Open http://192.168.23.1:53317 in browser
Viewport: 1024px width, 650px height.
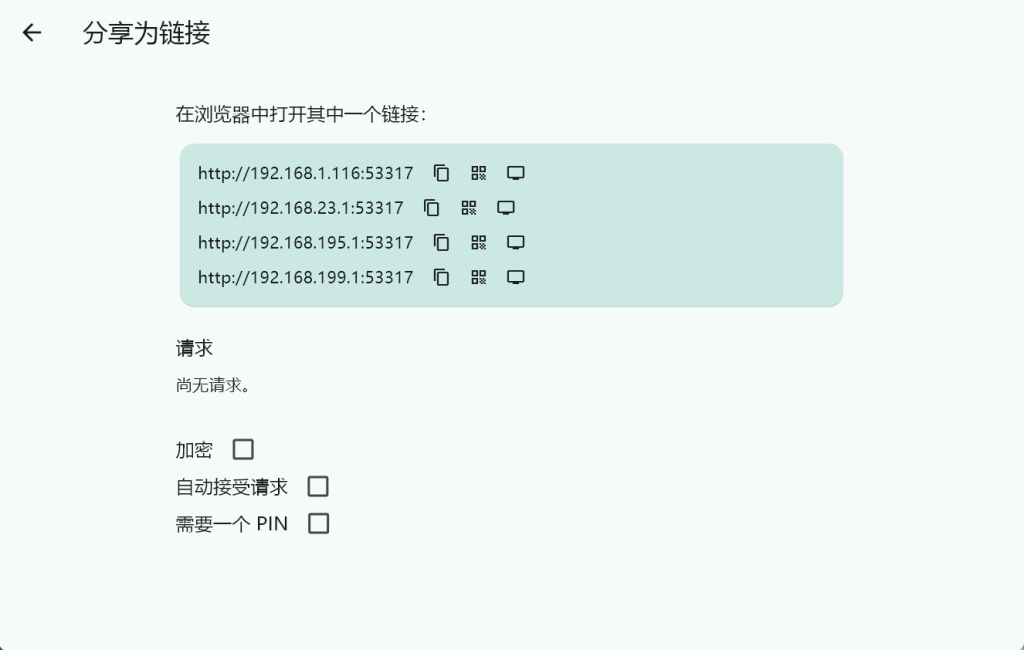[x=505, y=207]
